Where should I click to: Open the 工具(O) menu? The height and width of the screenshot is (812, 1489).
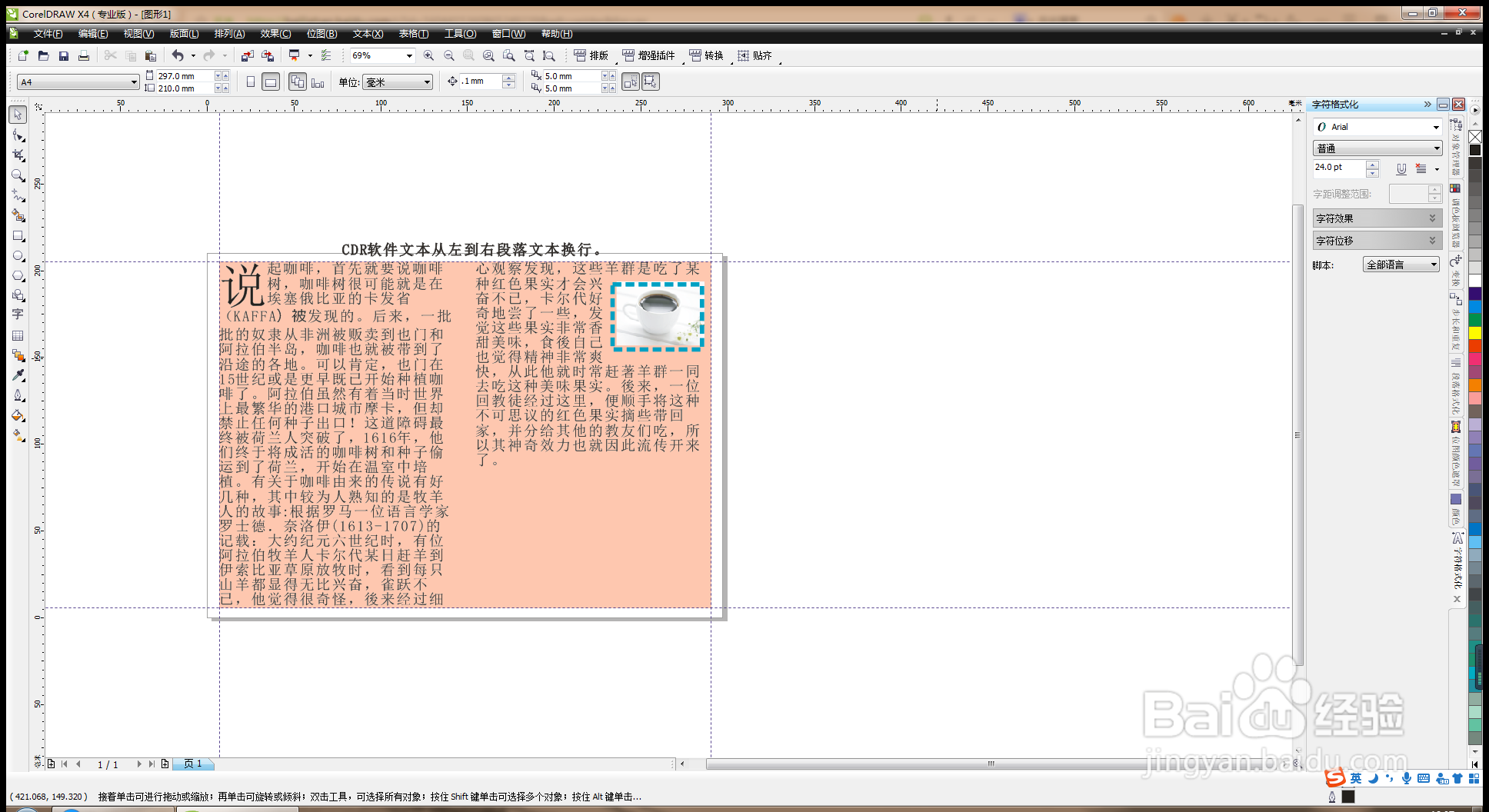[x=460, y=34]
